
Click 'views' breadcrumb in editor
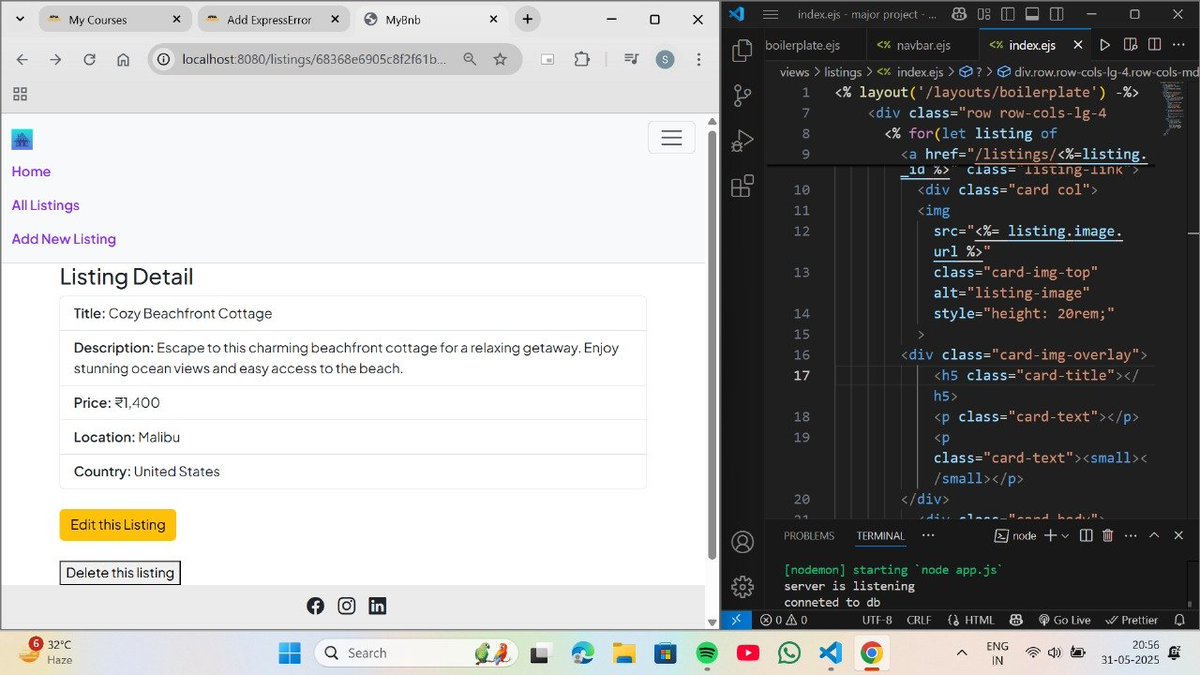click(794, 72)
